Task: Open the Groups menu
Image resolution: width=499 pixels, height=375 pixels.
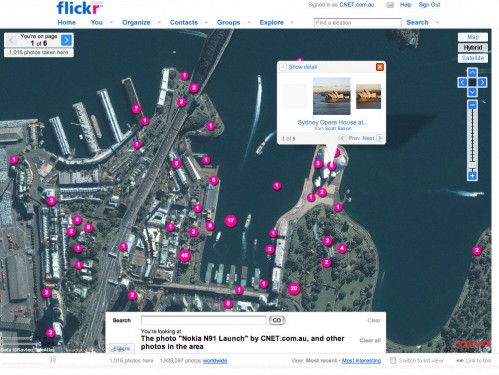Action: pyautogui.click(x=228, y=22)
